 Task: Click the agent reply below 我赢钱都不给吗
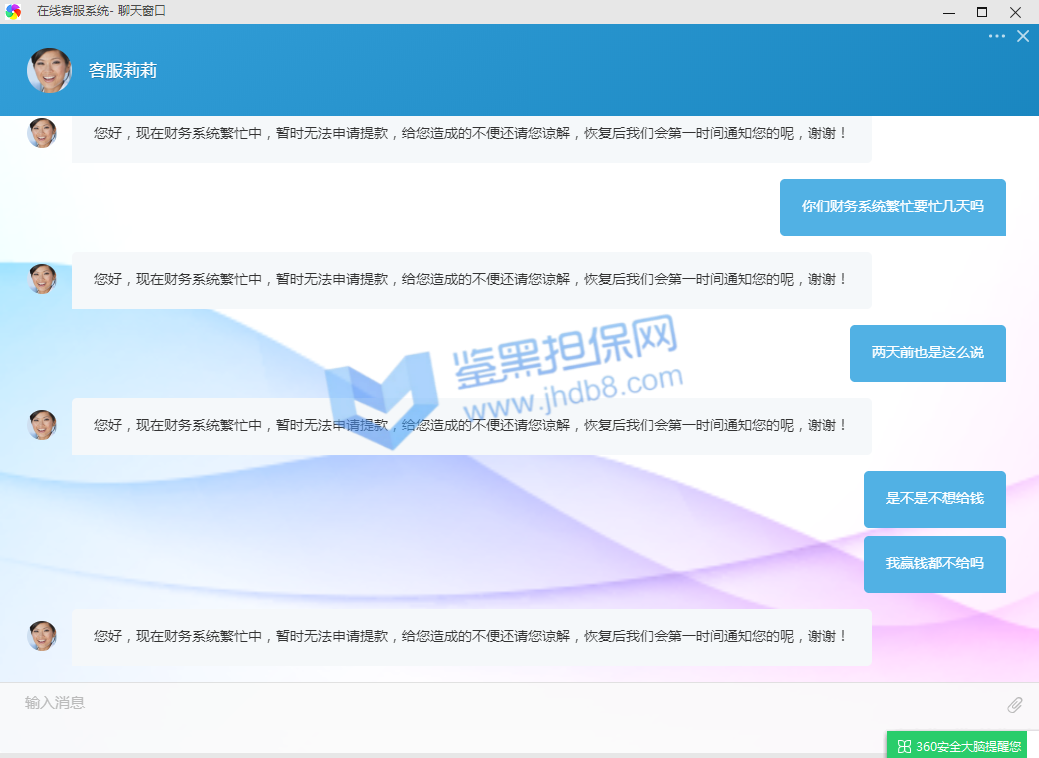471,636
